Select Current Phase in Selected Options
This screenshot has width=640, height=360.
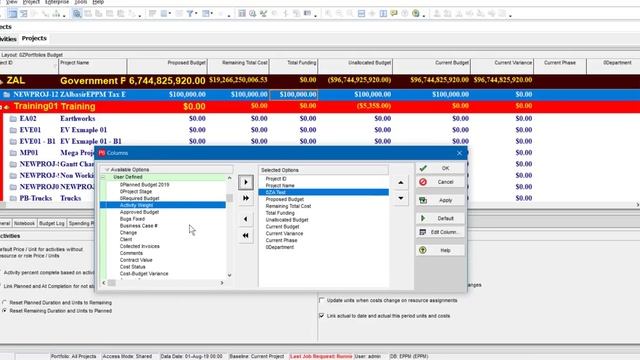(x=281, y=240)
